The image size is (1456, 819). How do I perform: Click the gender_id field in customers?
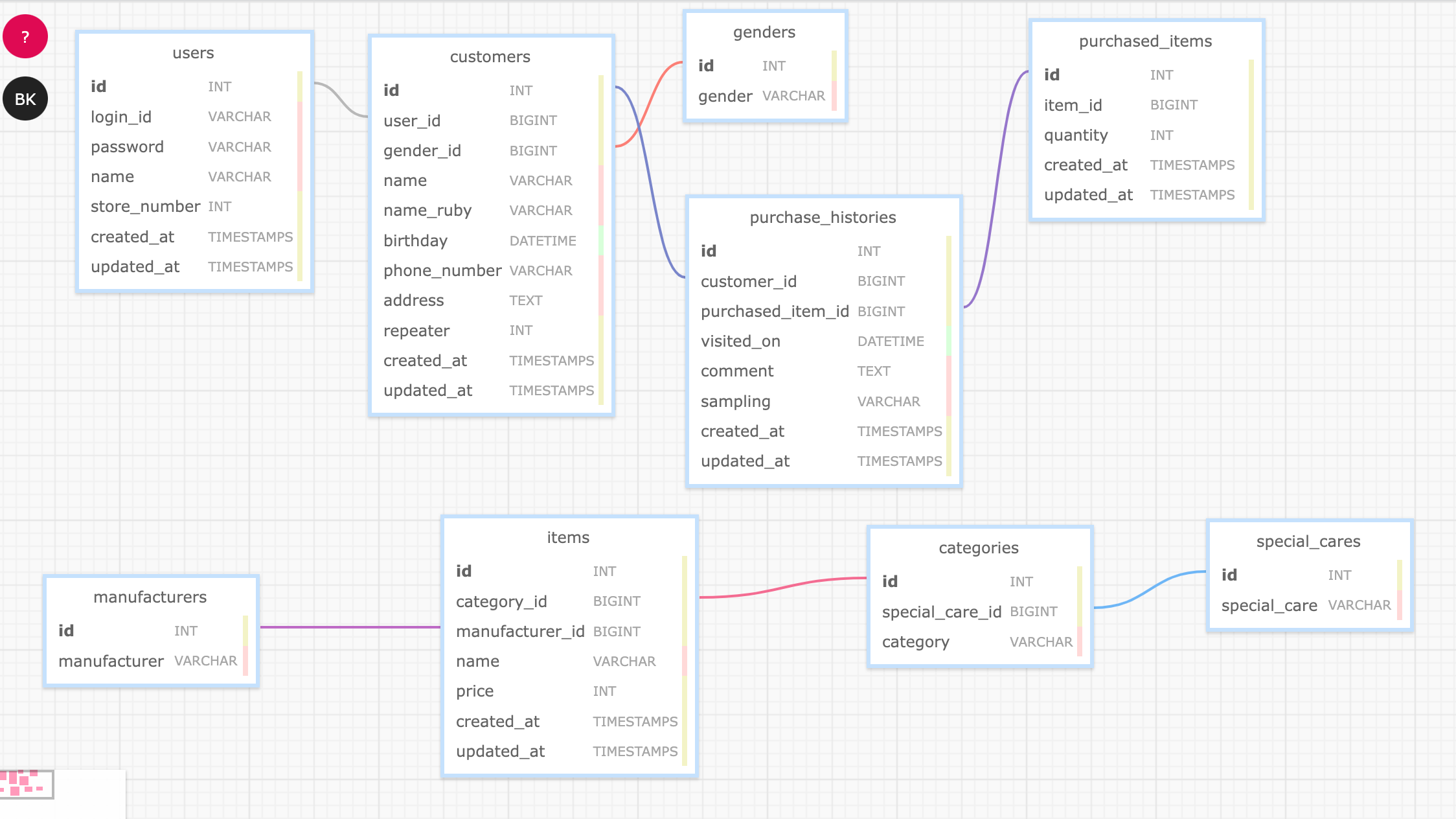[422, 150]
